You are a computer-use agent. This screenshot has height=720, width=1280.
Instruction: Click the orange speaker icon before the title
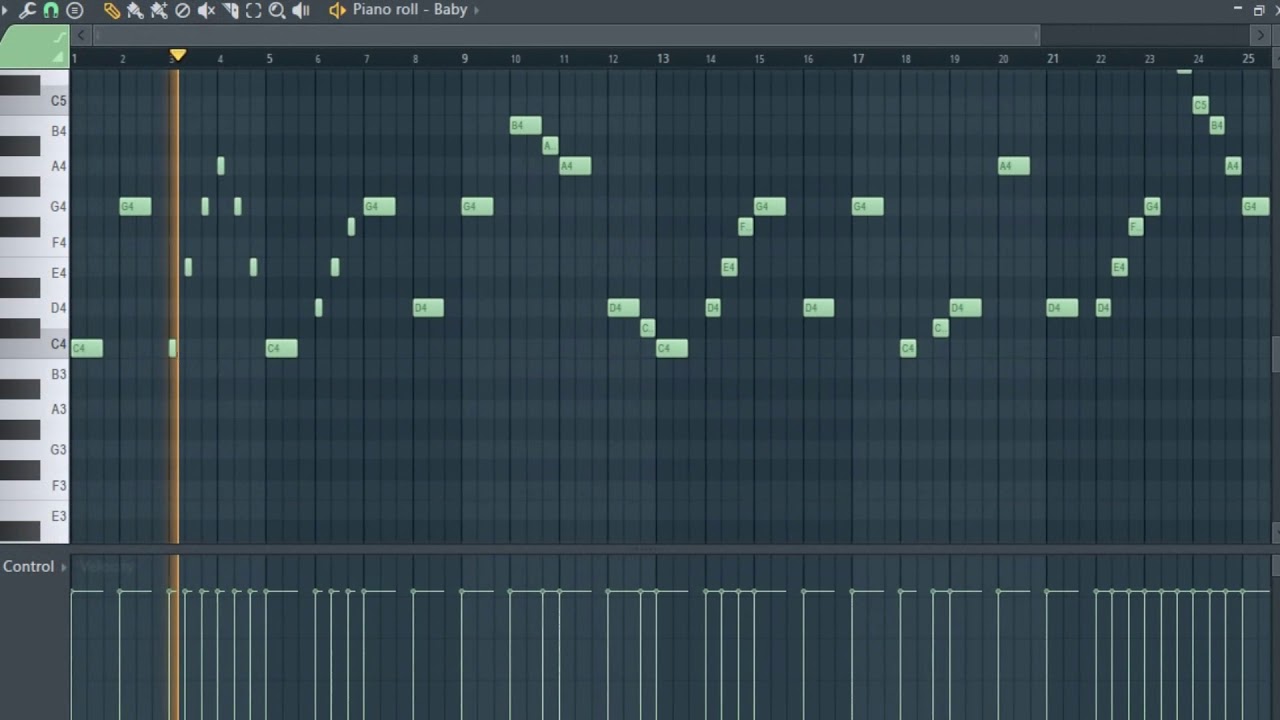pos(337,10)
